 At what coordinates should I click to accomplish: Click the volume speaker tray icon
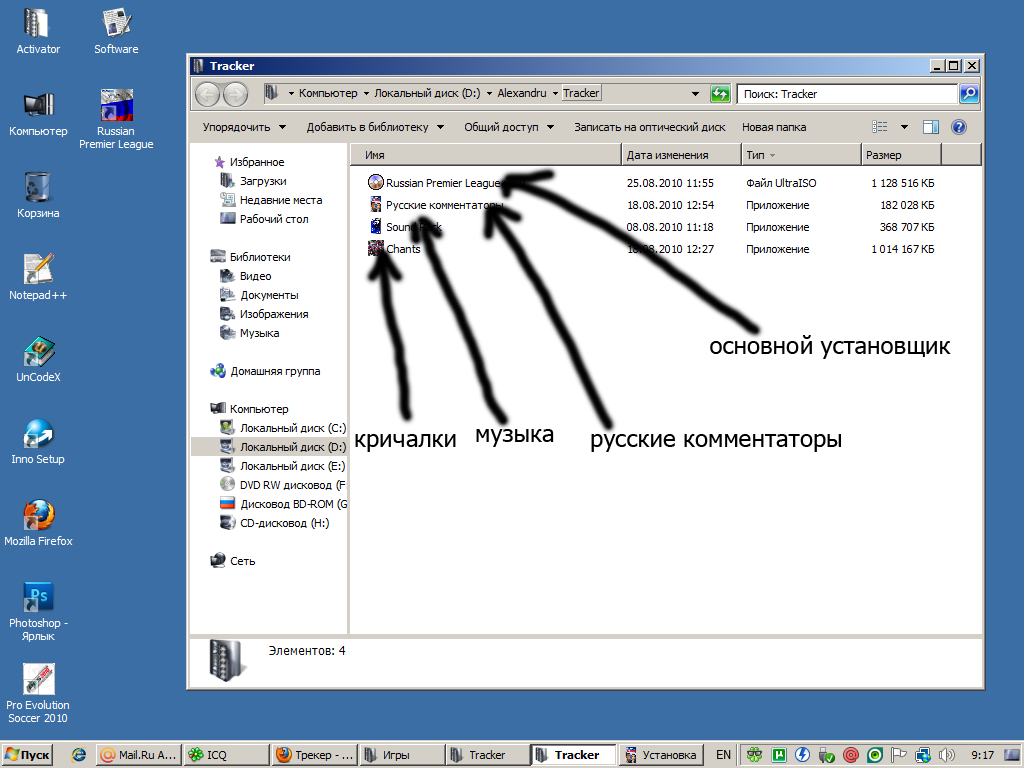click(x=946, y=755)
